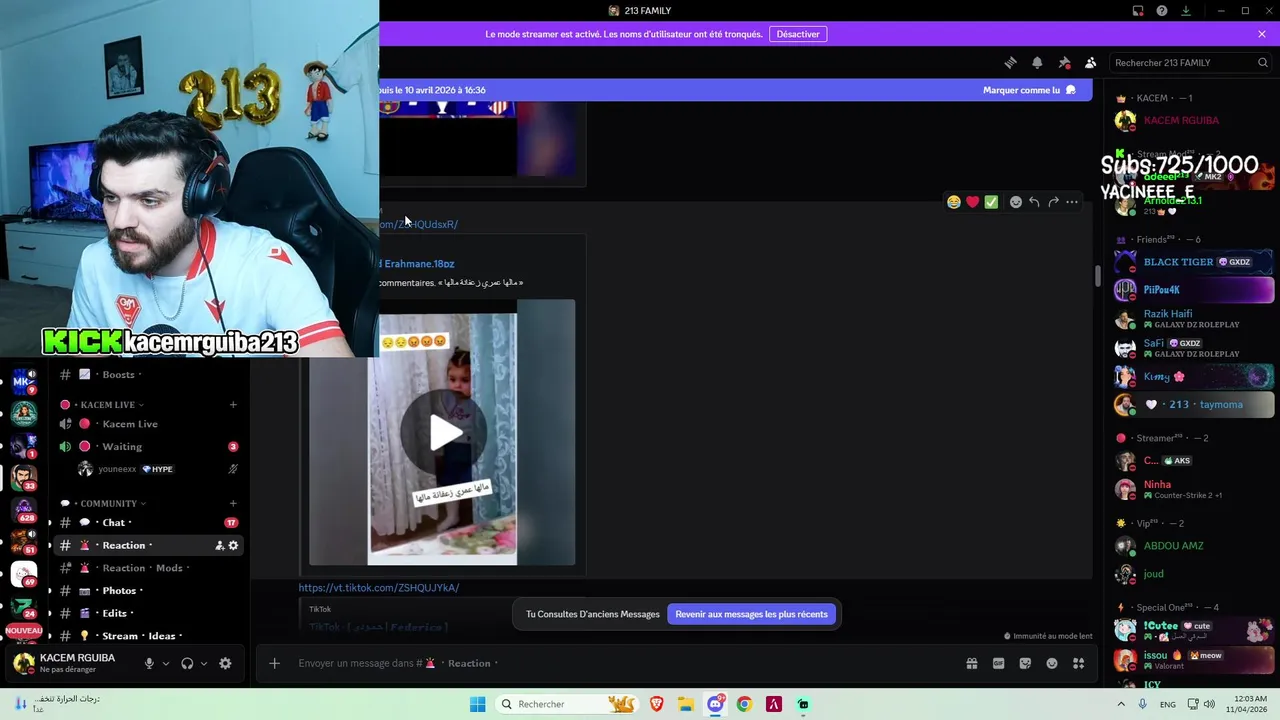This screenshot has height=720, width=1280.
Task: Open KACEM RGUIBA member profile in list
Action: coord(1194,120)
